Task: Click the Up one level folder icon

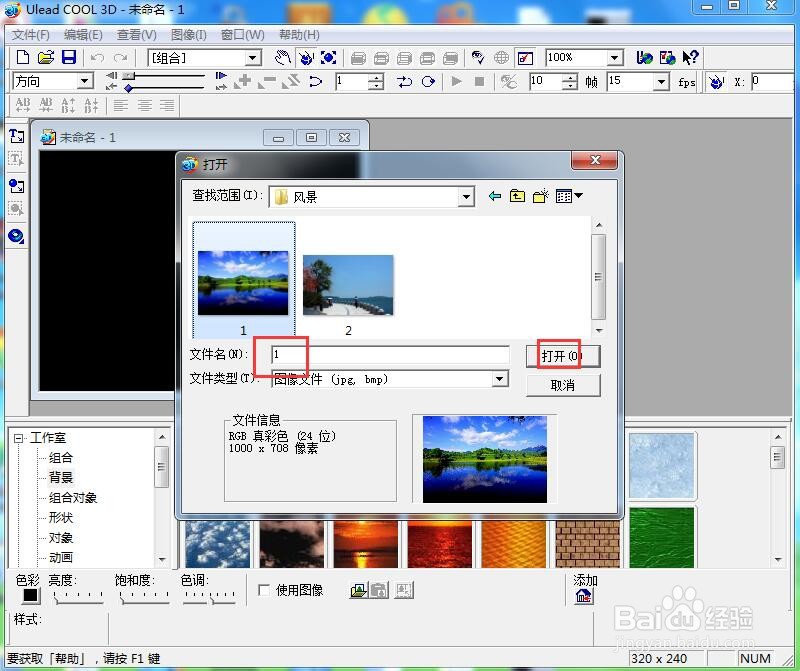Action: click(517, 196)
